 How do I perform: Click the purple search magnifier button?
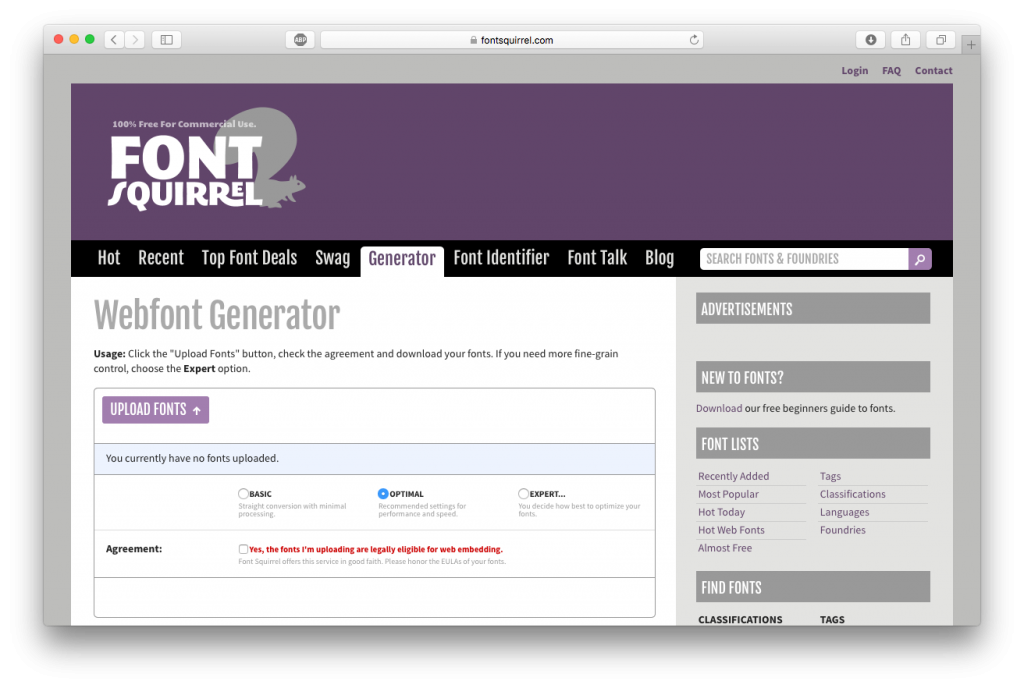pos(920,259)
